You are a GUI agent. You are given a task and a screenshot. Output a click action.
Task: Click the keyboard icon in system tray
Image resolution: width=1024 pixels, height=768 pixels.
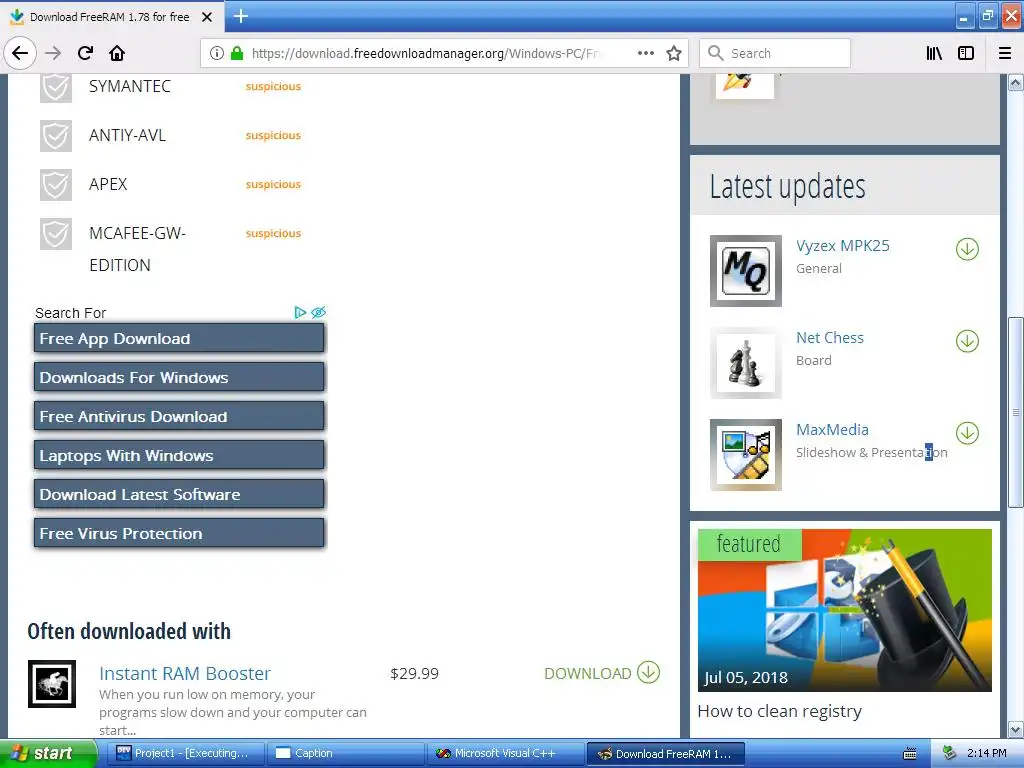[x=910, y=754]
